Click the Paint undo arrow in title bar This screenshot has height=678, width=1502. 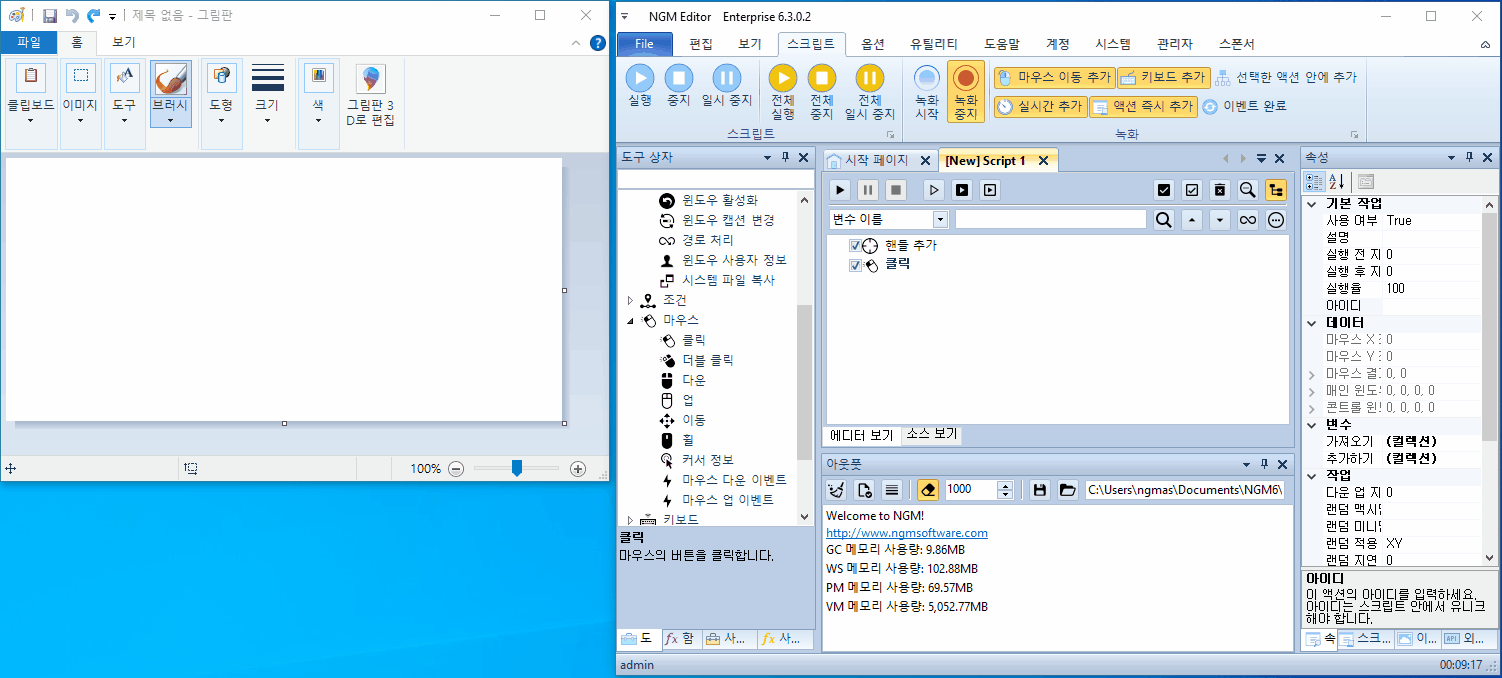pyautogui.click(x=72, y=16)
